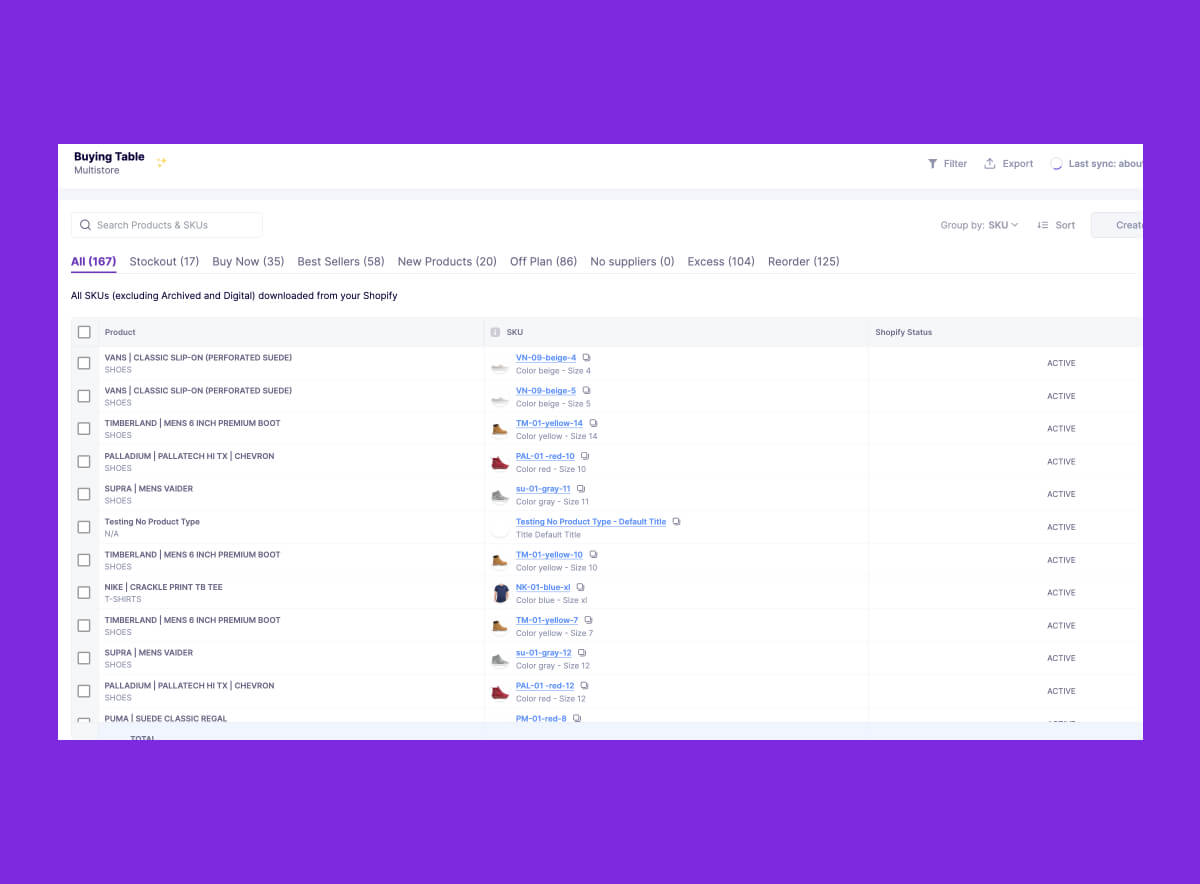
Task: Switch to the No suppliers (0) tab
Action: 632,262
